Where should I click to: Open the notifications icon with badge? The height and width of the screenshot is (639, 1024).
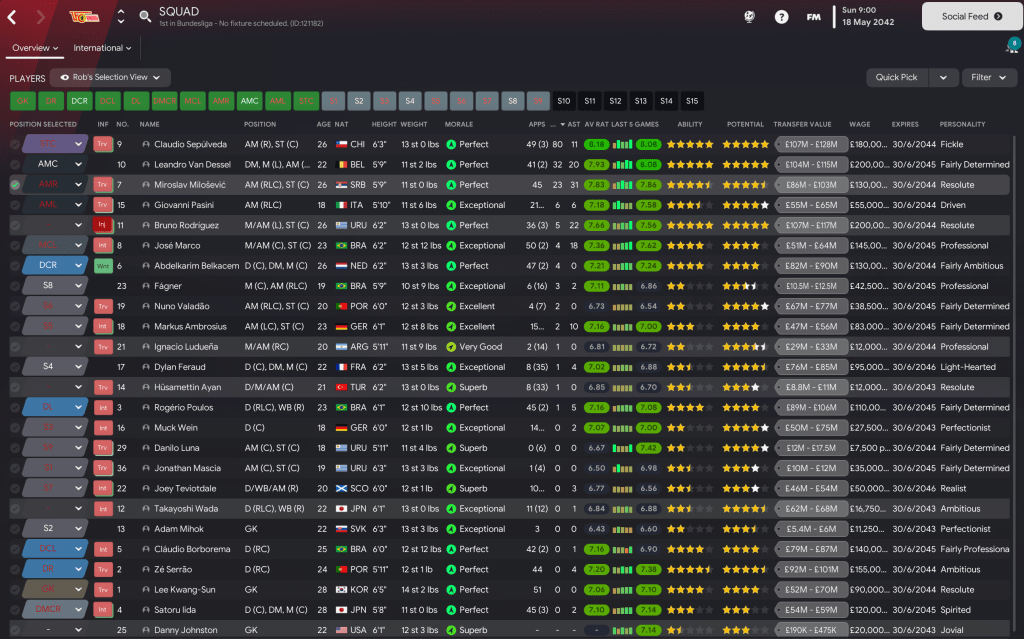(1011, 46)
